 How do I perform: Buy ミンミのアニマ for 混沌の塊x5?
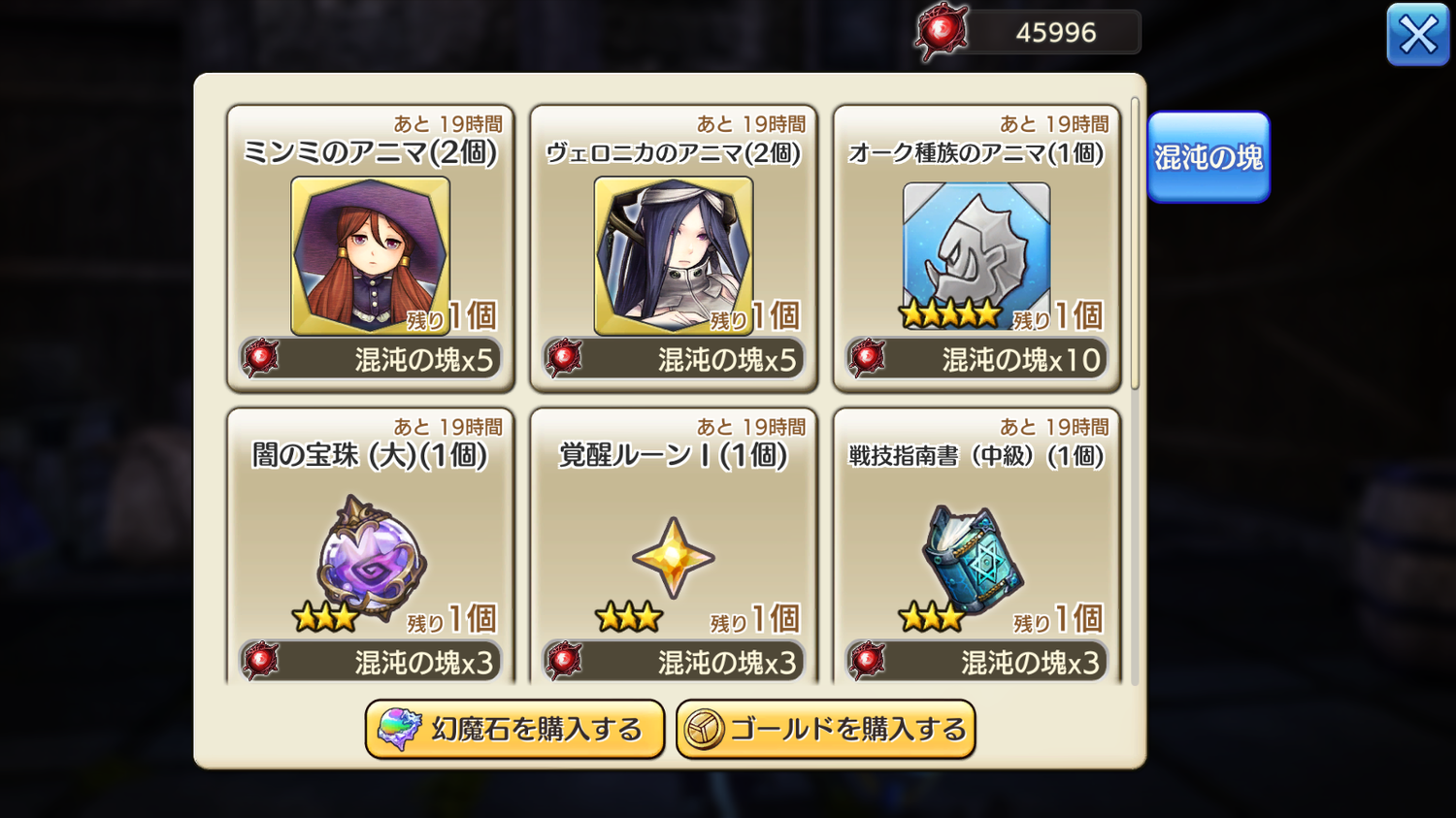(371, 359)
